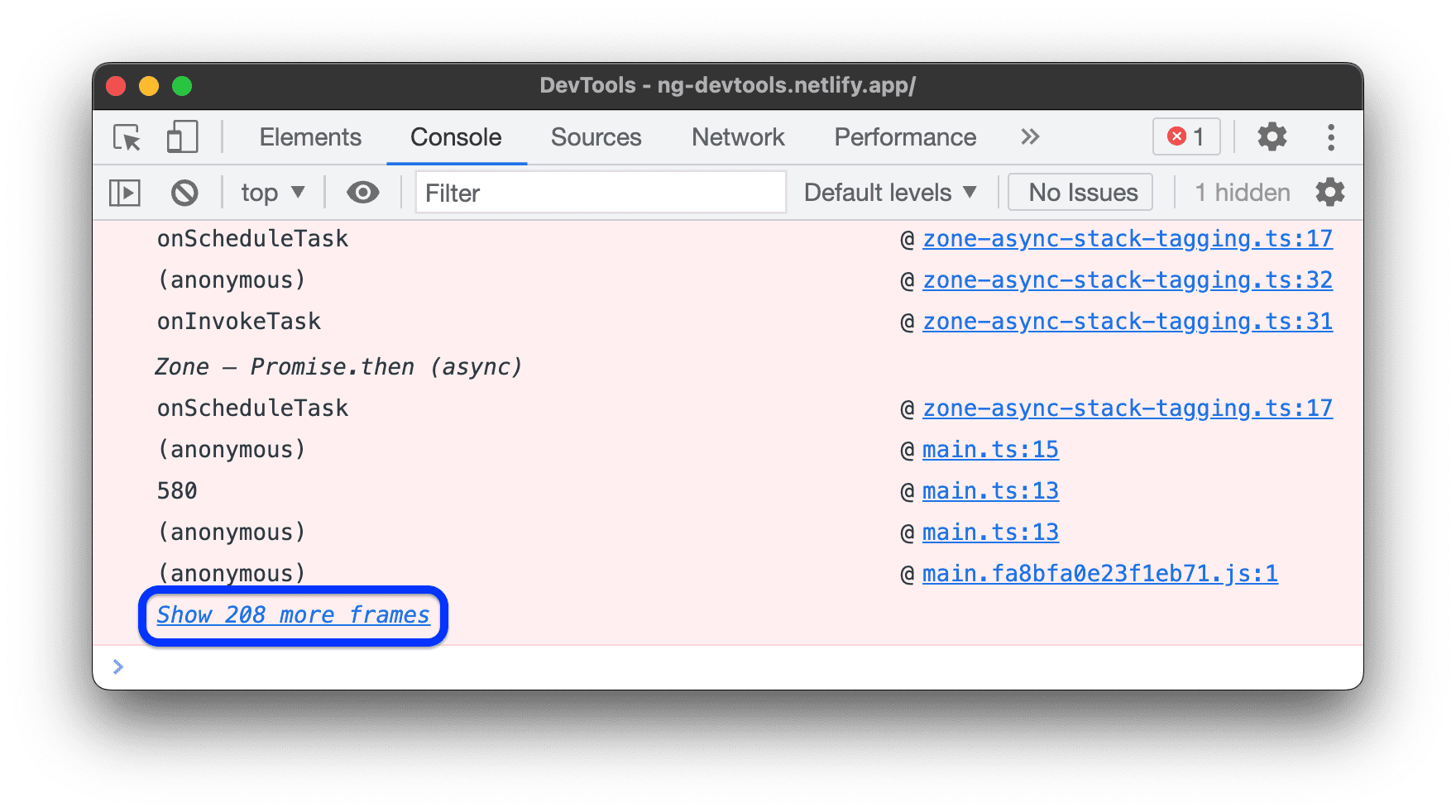Clear console with the ban icon

click(184, 193)
